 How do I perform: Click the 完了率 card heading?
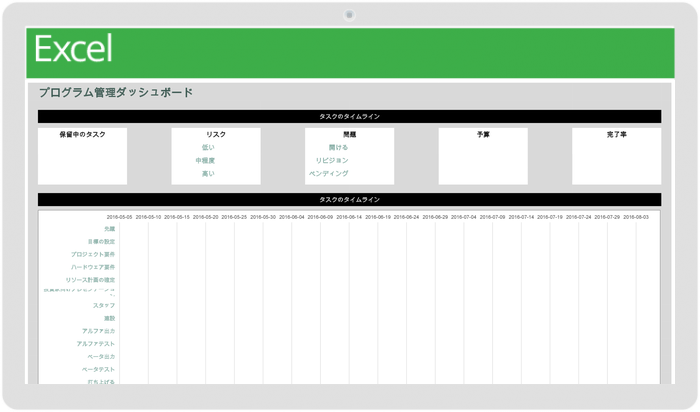(x=617, y=134)
